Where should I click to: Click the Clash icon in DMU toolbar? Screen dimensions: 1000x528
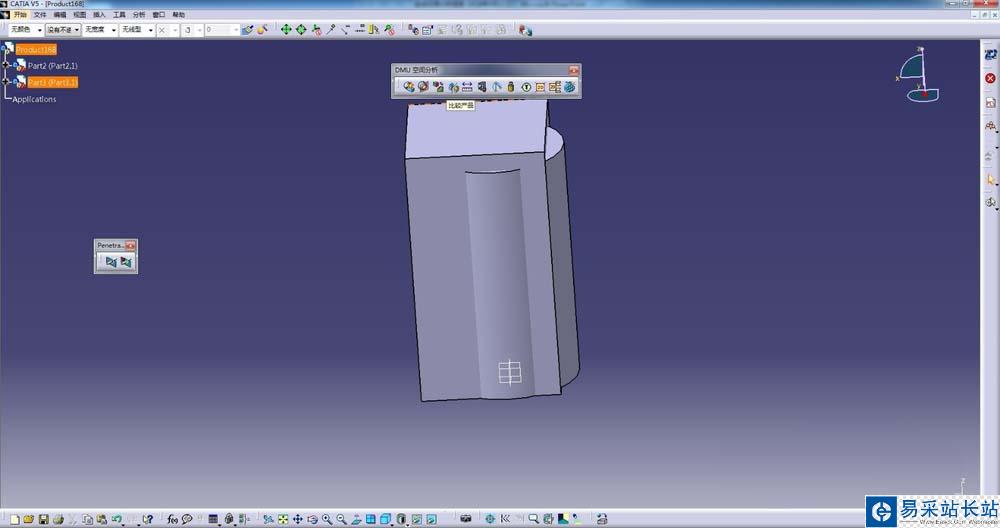click(x=409, y=87)
